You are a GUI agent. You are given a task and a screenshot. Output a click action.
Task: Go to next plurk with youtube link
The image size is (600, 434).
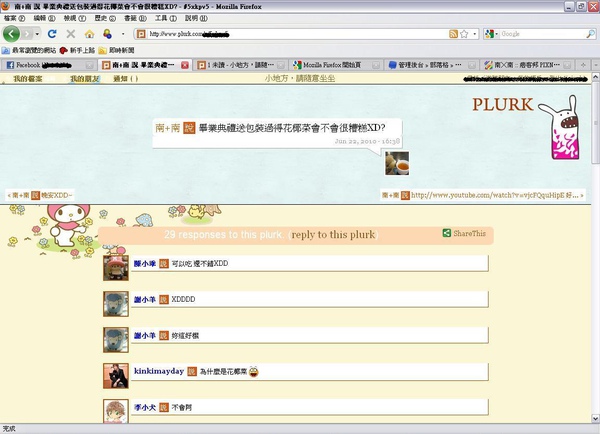pos(483,195)
